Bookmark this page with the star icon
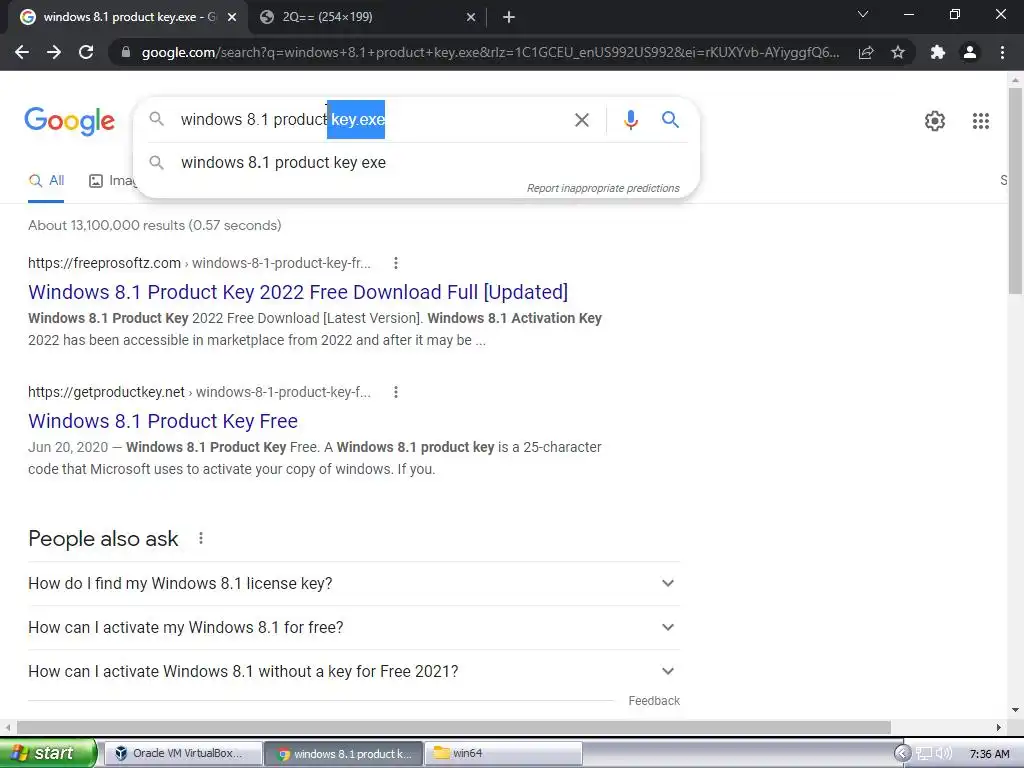 898,52
